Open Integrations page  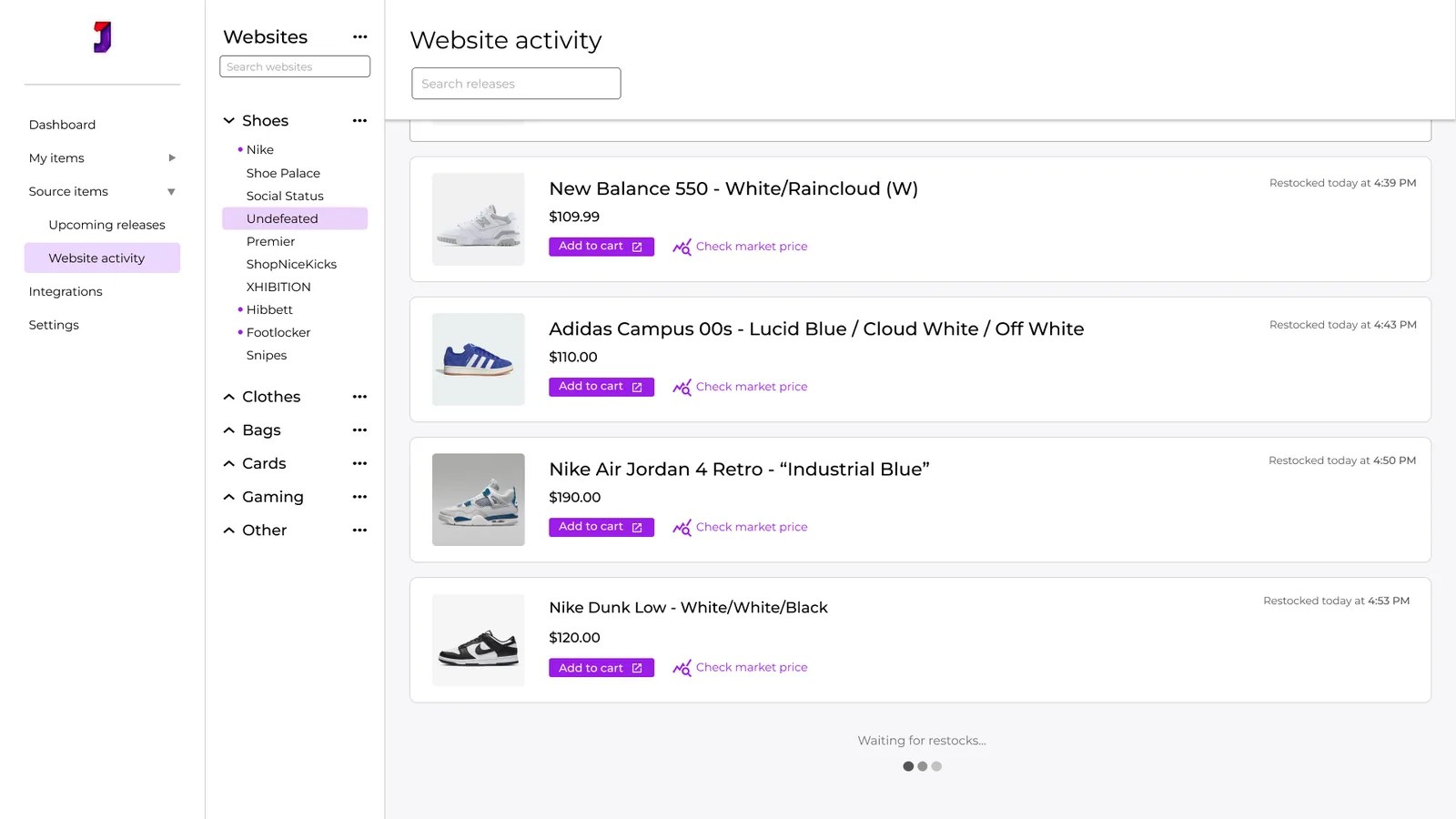[x=66, y=292]
